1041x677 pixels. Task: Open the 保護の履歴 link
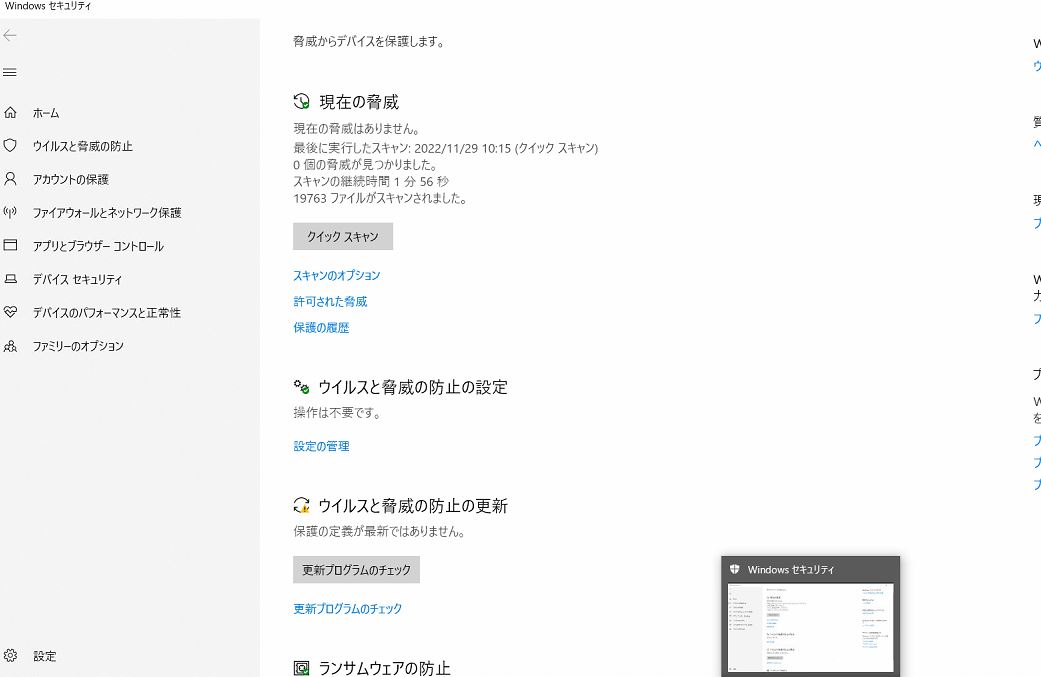321,327
